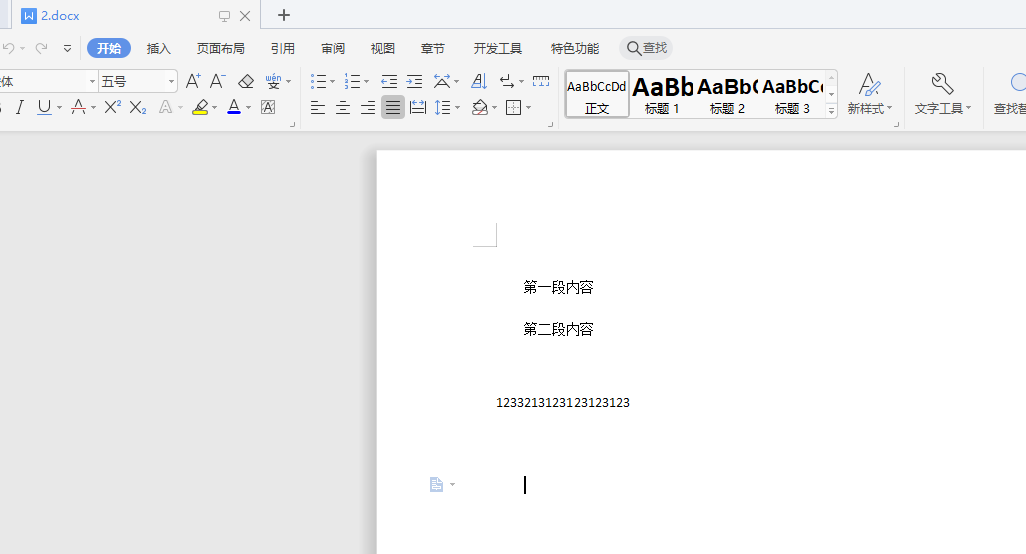Click the numbered list icon
1026x554 pixels.
coord(352,81)
